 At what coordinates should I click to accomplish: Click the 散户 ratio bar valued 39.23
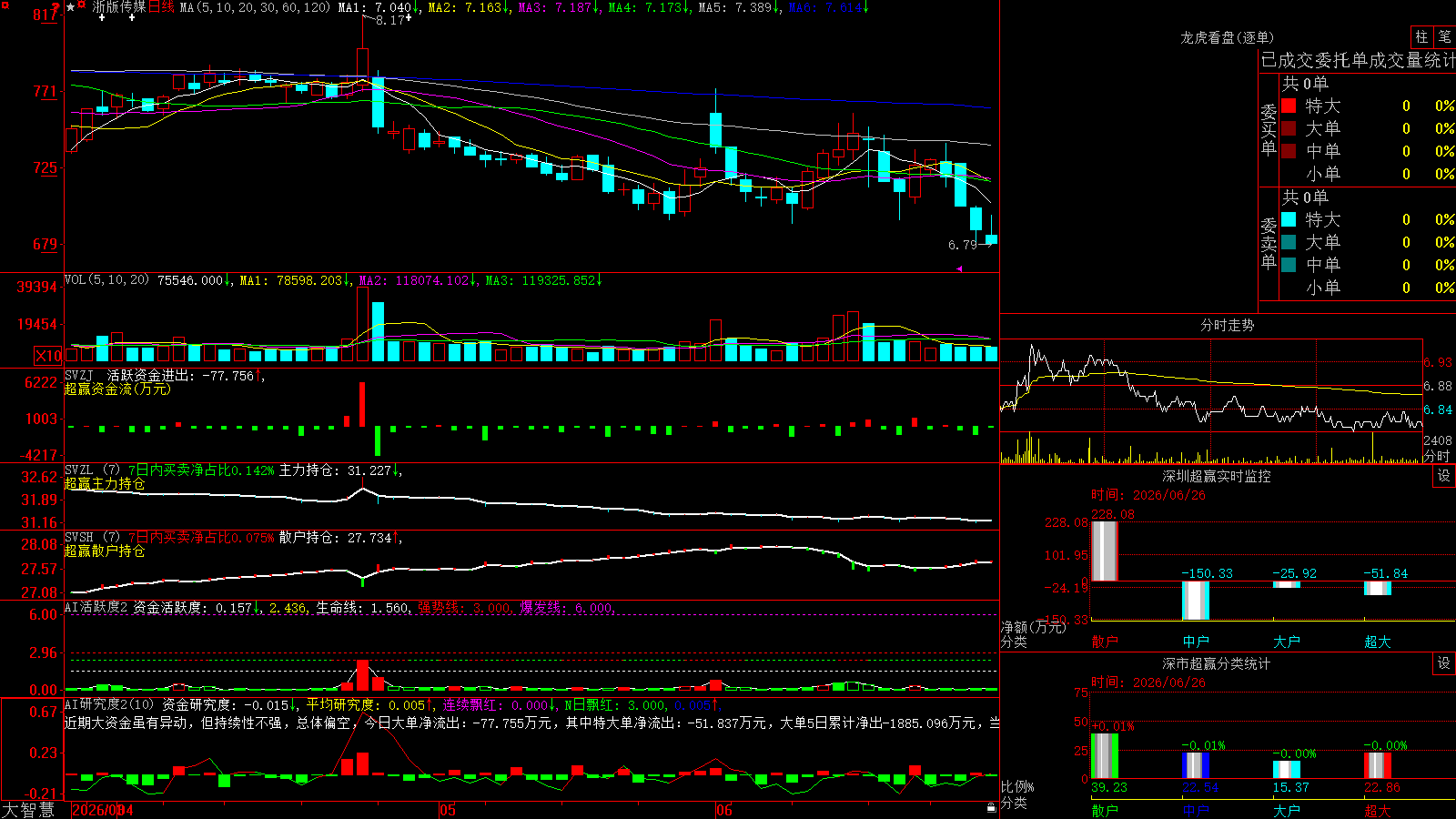coord(1104,756)
